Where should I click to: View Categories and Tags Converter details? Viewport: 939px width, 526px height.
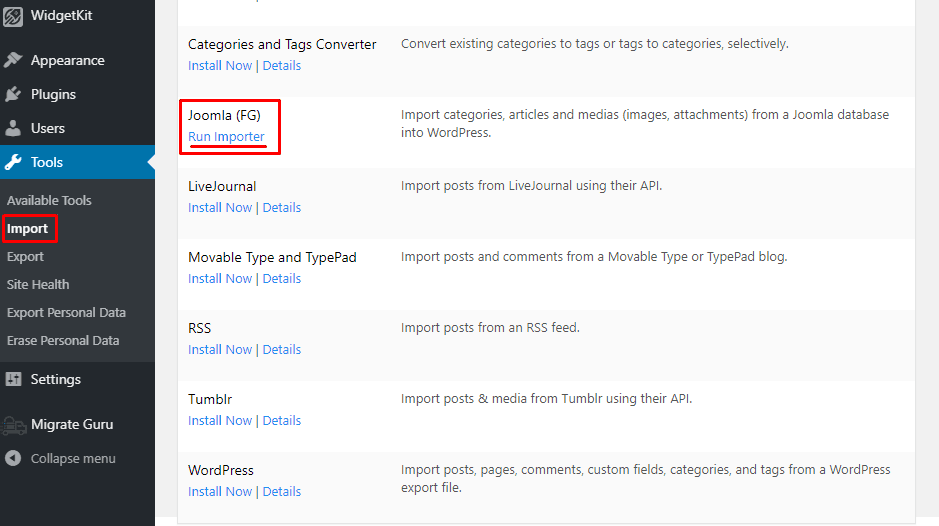pyautogui.click(x=281, y=65)
